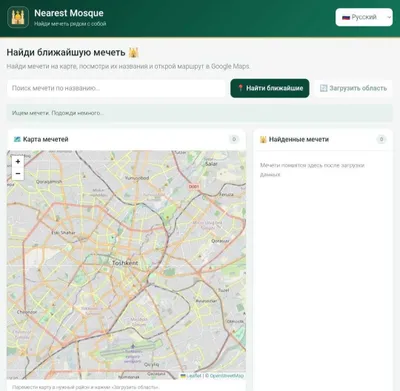The image size is (400, 391).
Task: Zoom out on the map
Action: point(18,174)
